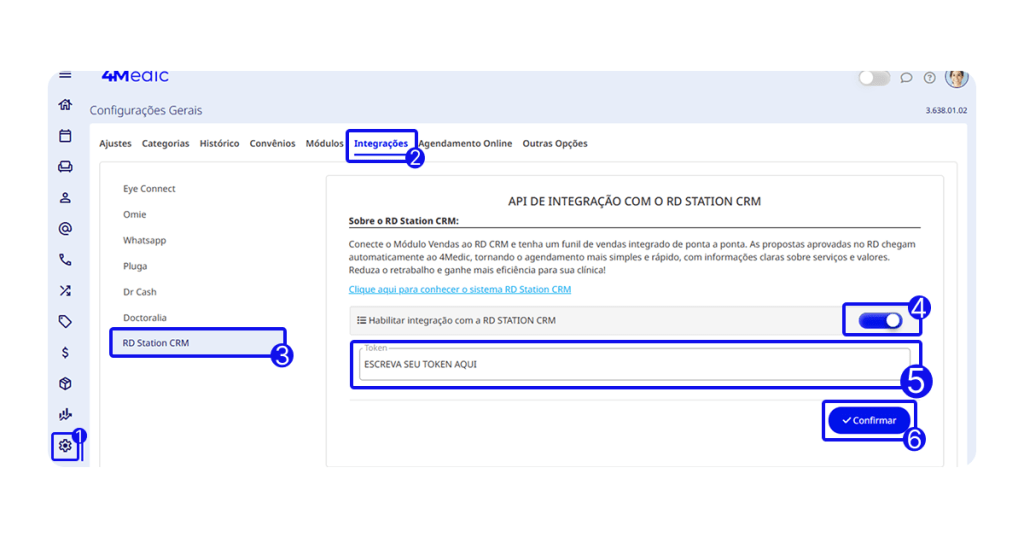Open the calendar icon in the sidebar
This screenshot has height=538, width=1024.
65,136
